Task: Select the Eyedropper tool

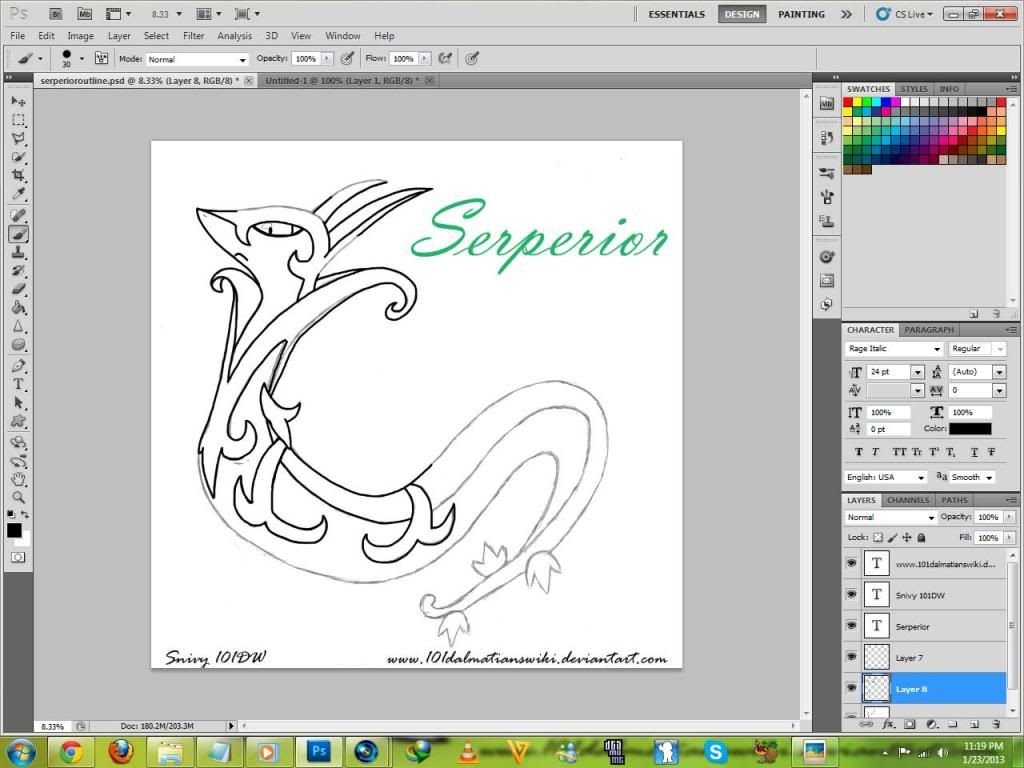Action: (x=18, y=194)
